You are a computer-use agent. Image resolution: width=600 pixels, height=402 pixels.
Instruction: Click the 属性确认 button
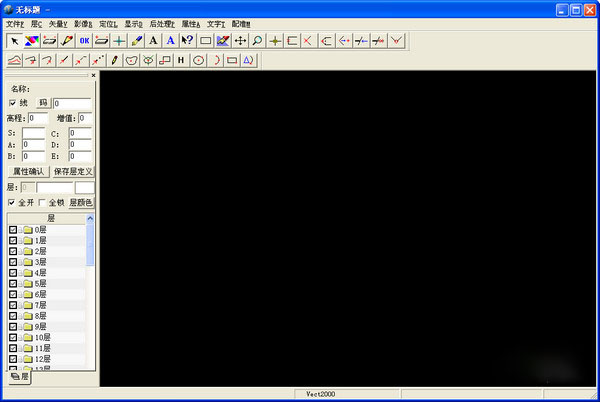coord(28,172)
